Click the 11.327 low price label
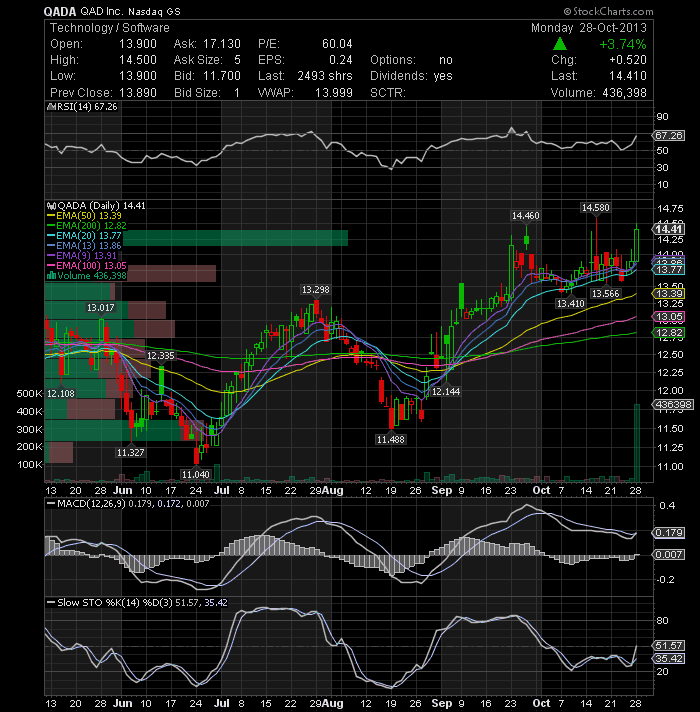The height and width of the screenshot is (712, 700). click(x=131, y=453)
